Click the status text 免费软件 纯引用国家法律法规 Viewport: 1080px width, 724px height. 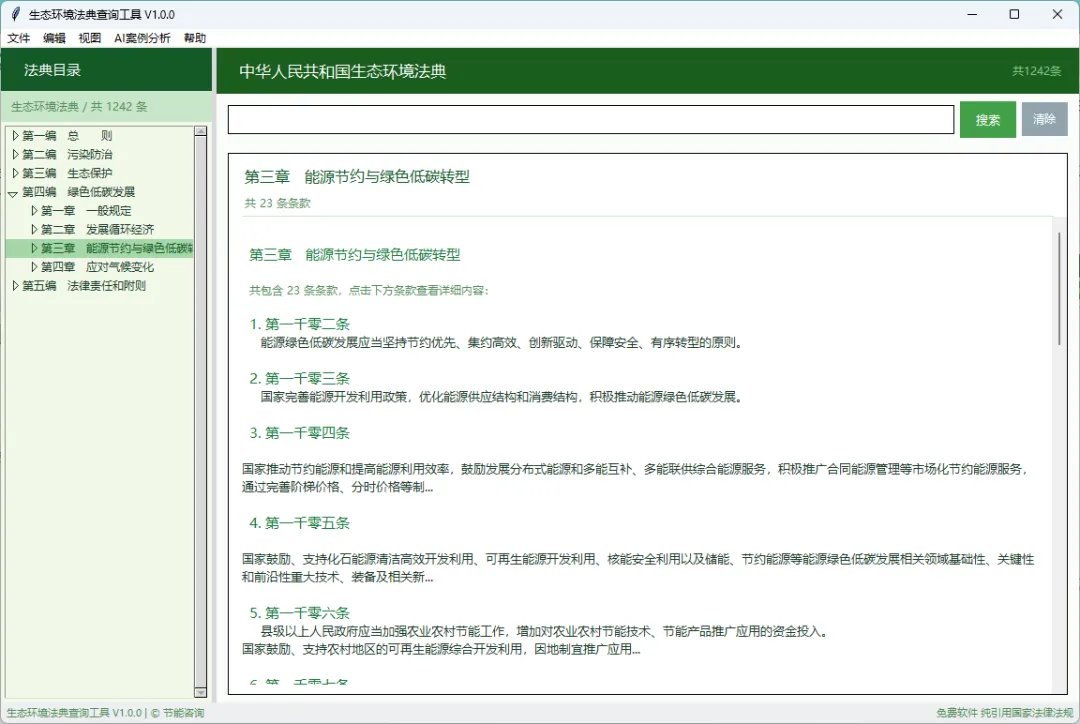1004,713
